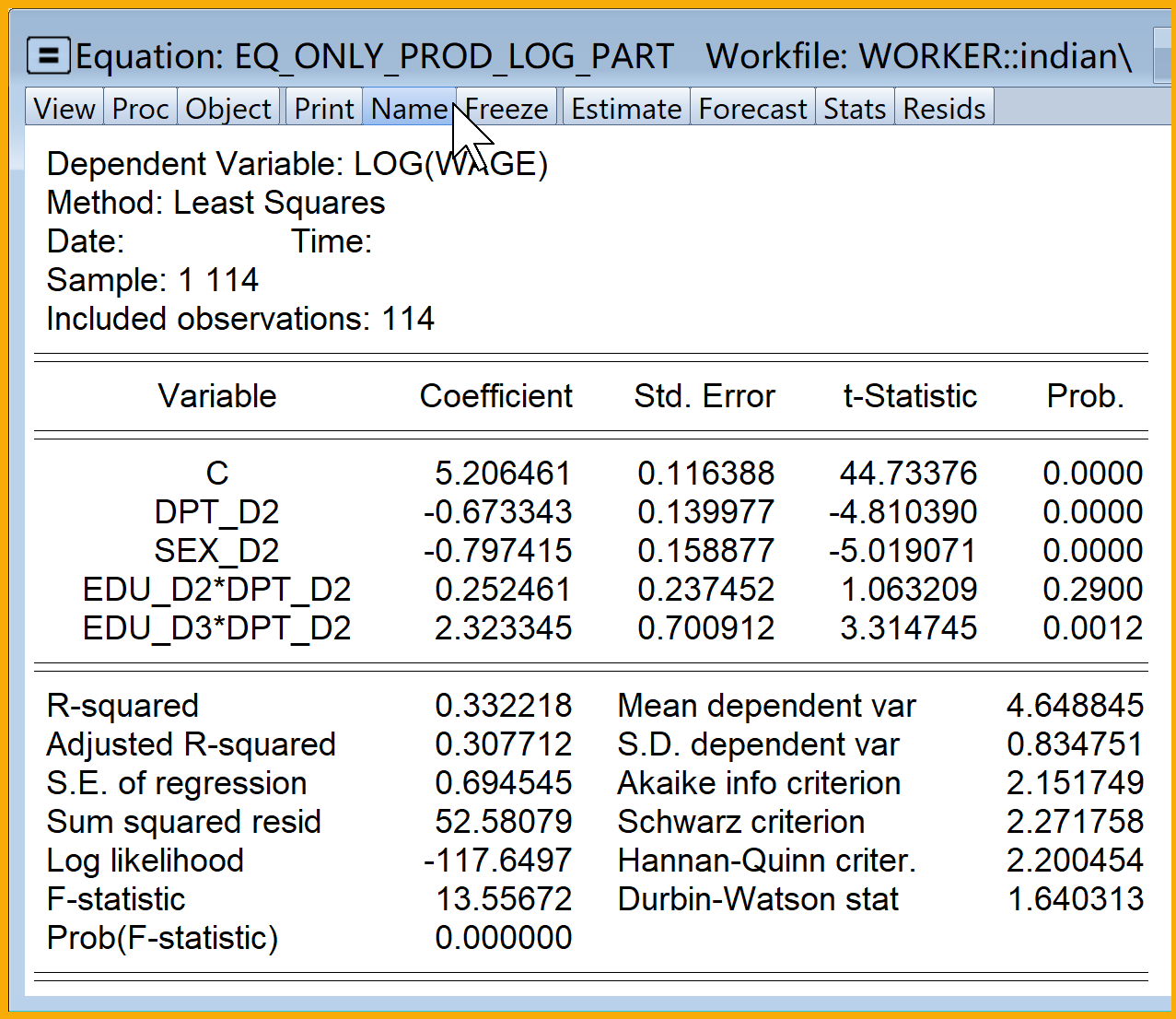This screenshot has width=1176, height=1019.
Task: Open the Proc menu
Action: [x=140, y=109]
